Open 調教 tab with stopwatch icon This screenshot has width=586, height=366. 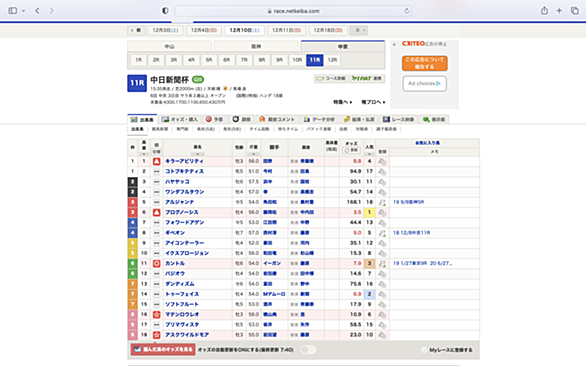coord(241,119)
